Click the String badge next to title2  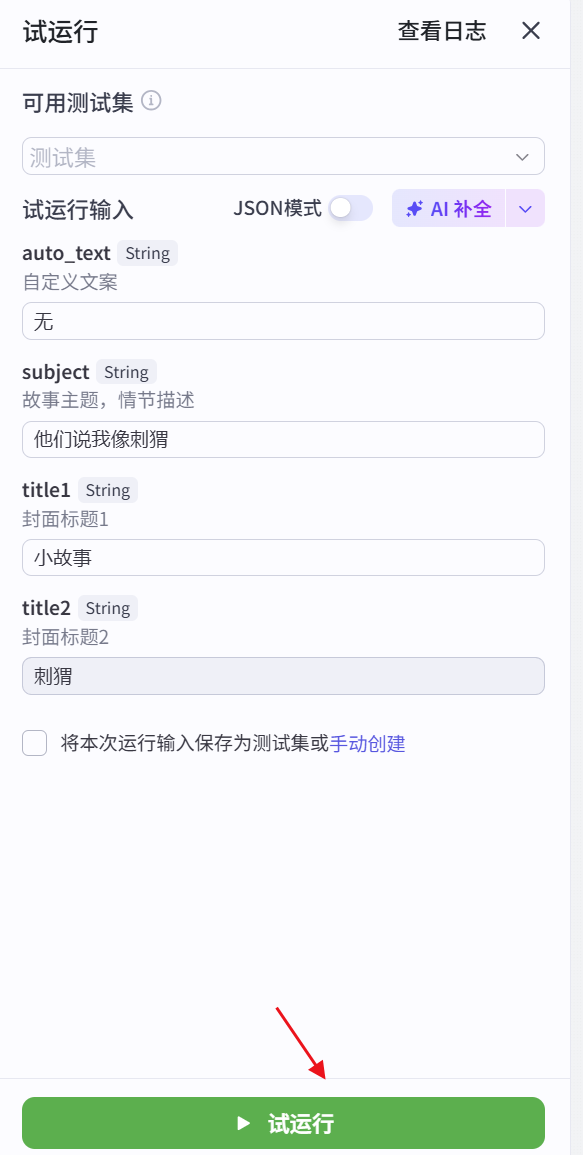[107, 607]
